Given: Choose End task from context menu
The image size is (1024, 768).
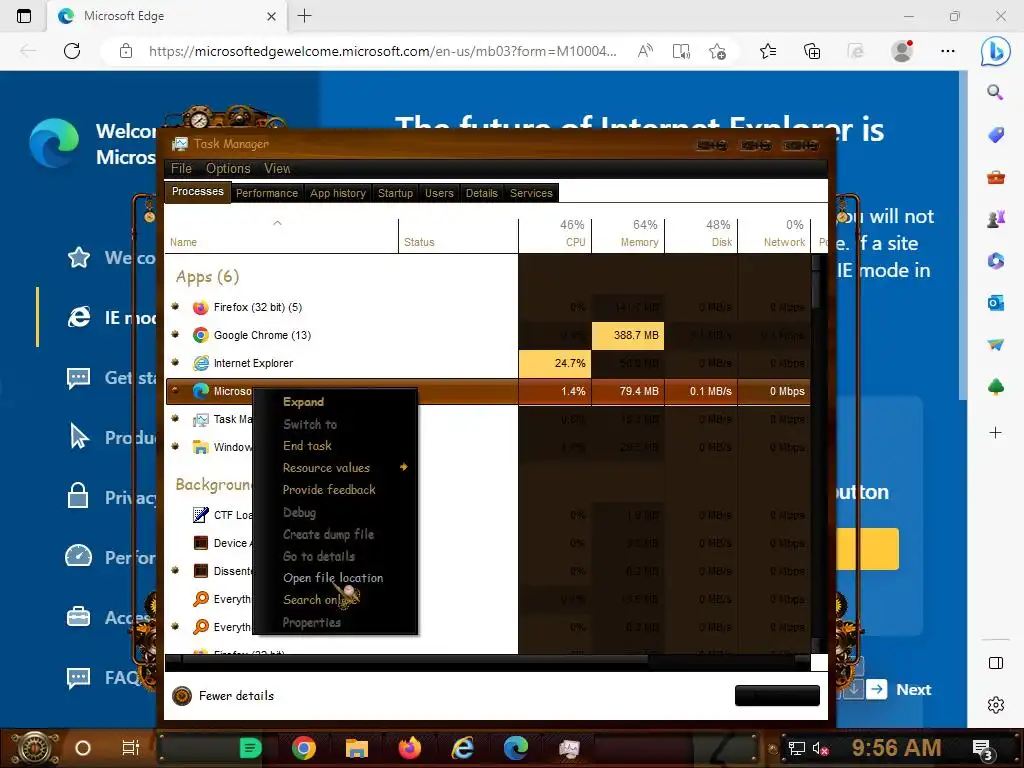Looking at the screenshot, I should [307, 445].
